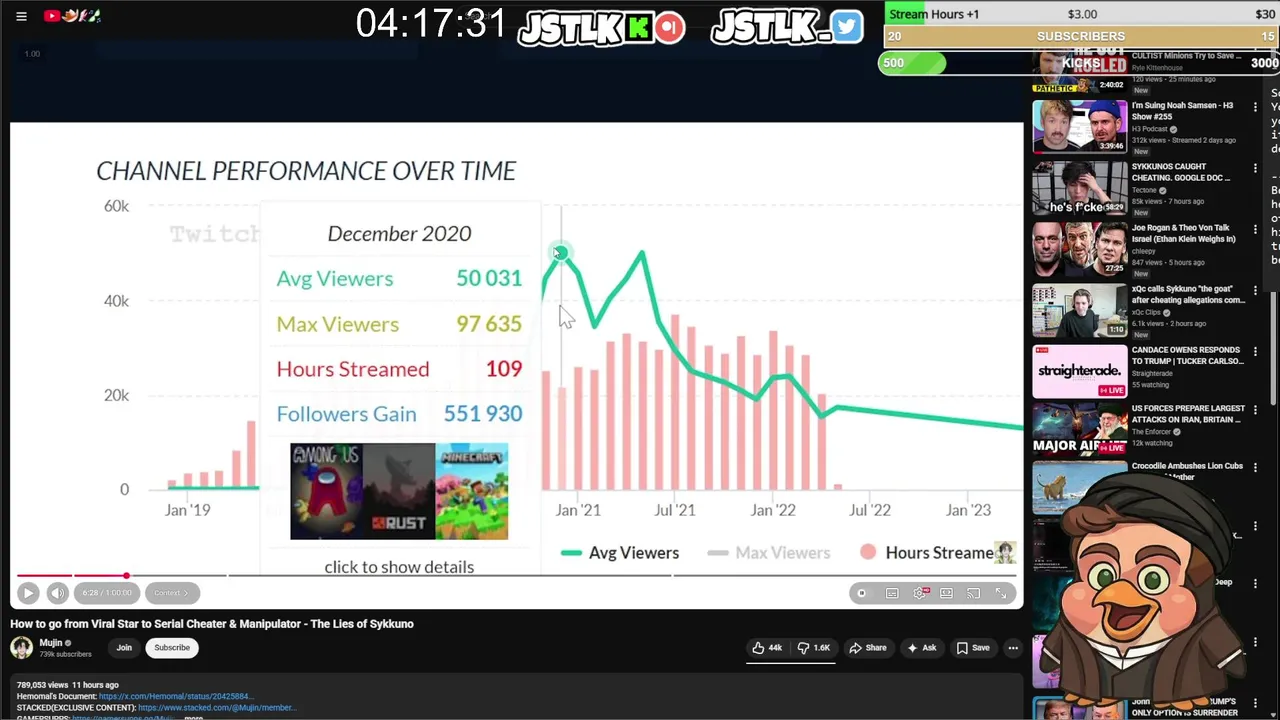Click the Join button
This screenshot has width=1280, height=720.
[124, 647]
